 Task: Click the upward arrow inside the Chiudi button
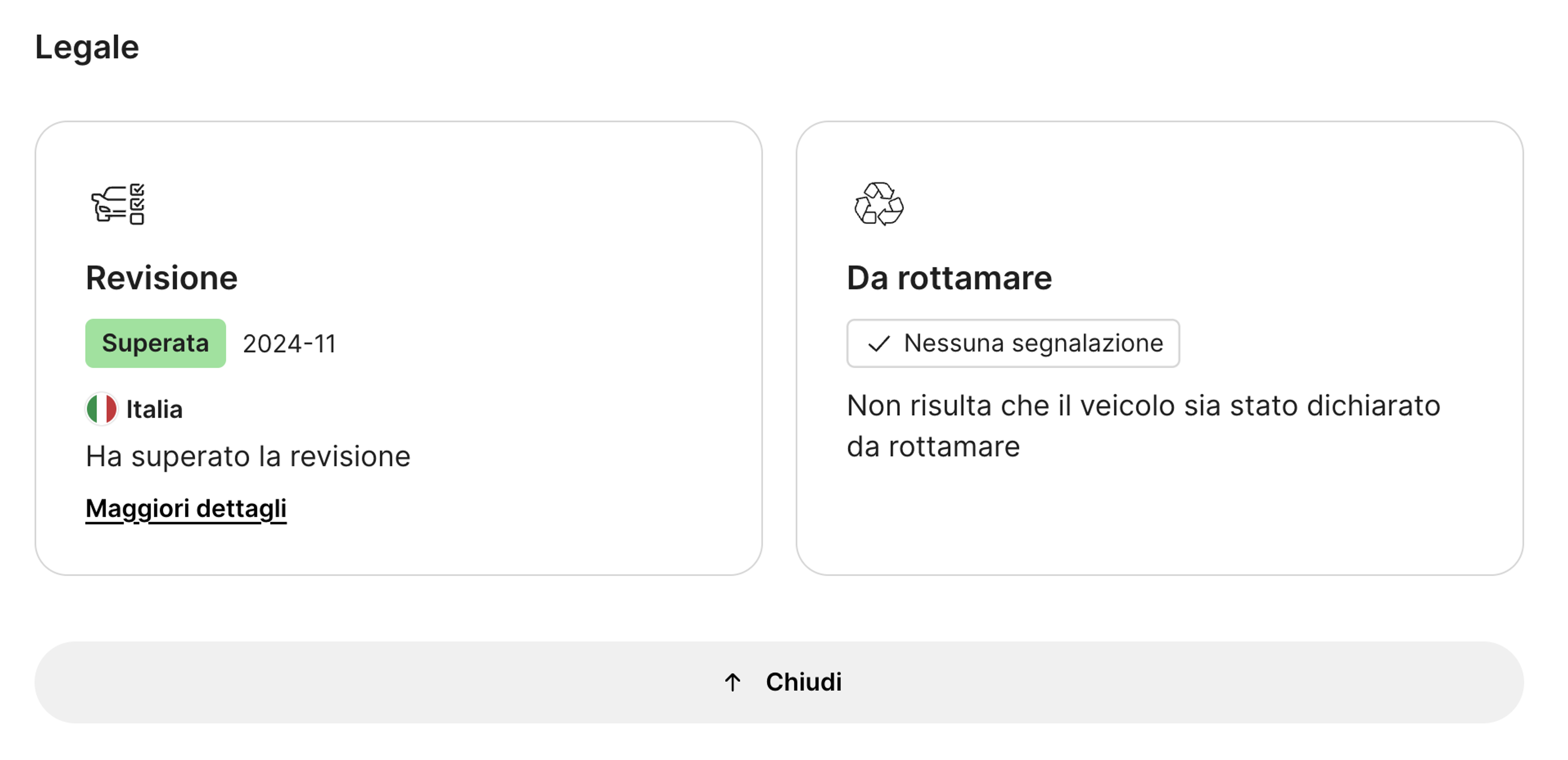tap(732, 682)
